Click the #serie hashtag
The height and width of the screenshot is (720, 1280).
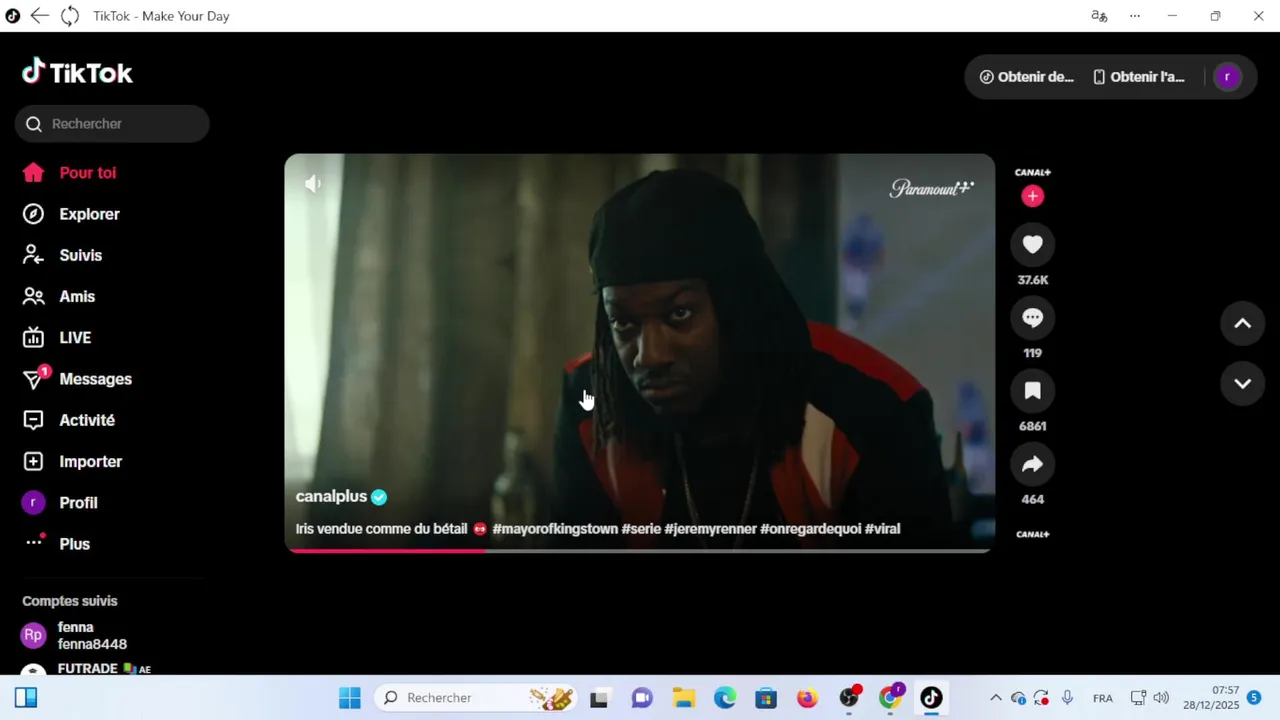pyautogui.click(x=641, y=529)
